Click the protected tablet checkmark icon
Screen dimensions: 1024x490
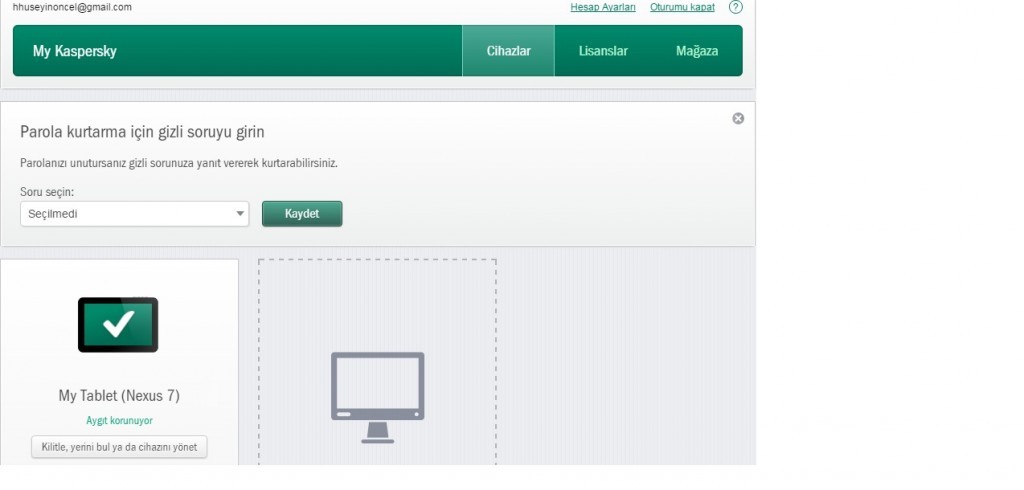(x=118, y=325)
